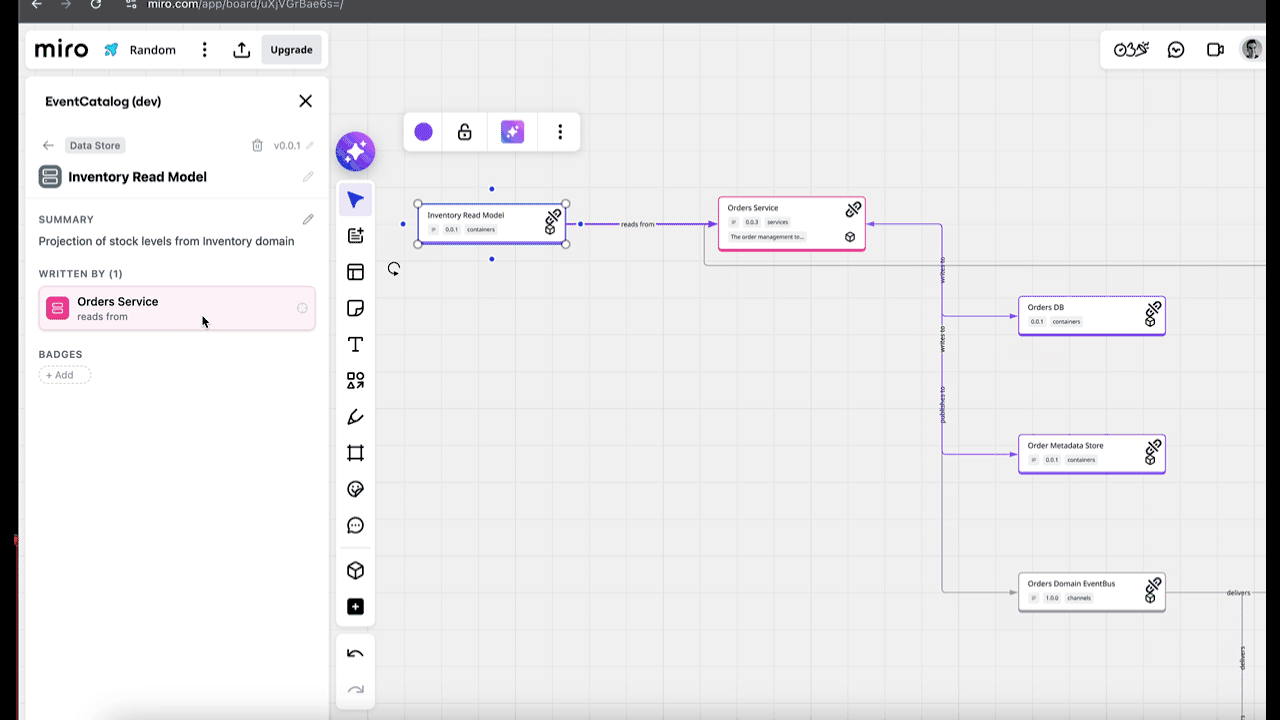Click the selection arrow tool
The height and width of the screenshot is (720, 1280).
[x=355, y=199]
